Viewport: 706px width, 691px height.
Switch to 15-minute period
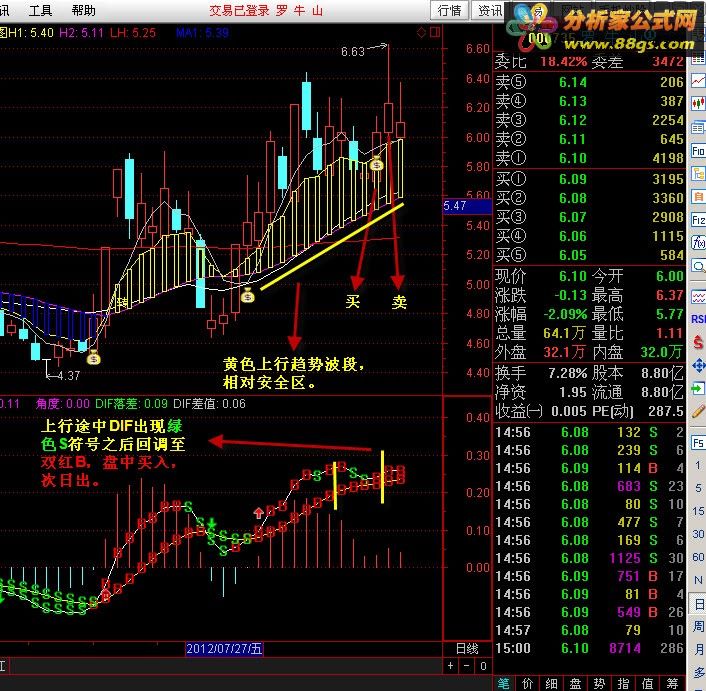pyautogui.click(x=698, y=511)
